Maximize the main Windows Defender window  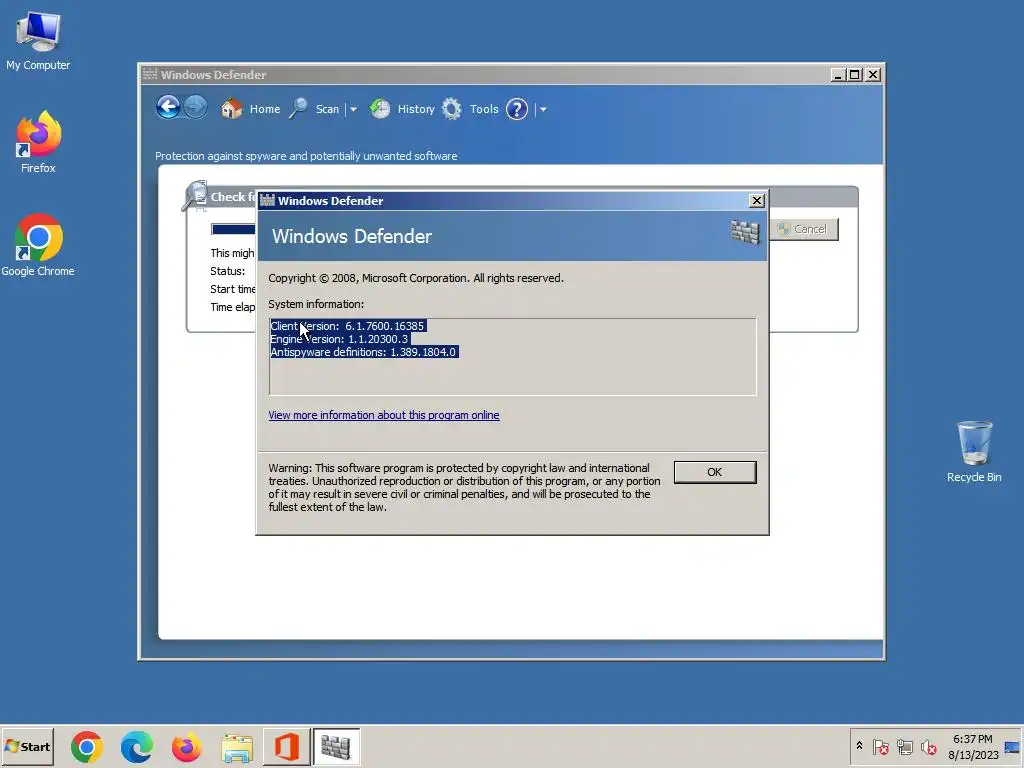(x=854, y=75)
